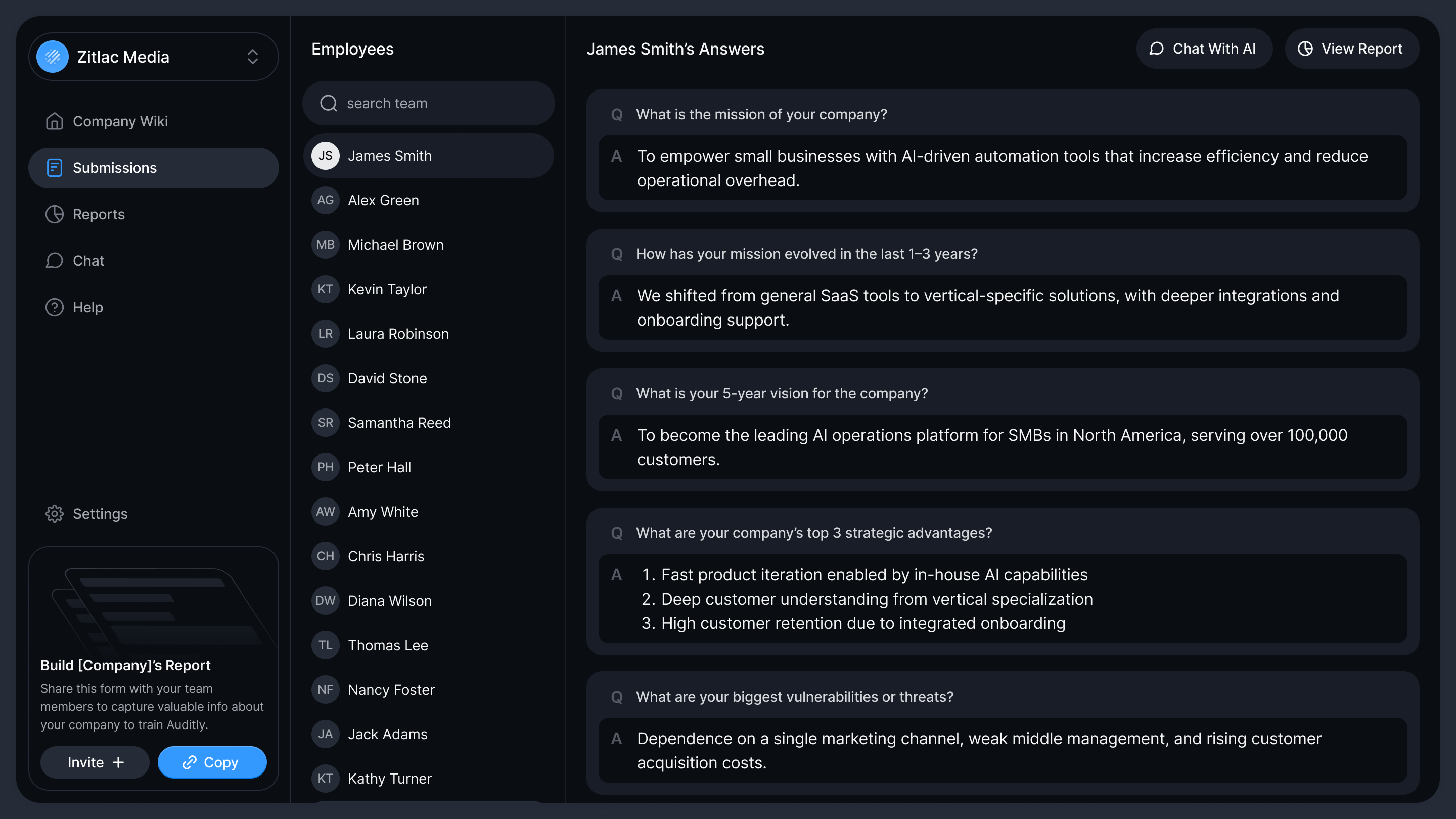Open the Reports pie-chart icon
Image resolution: width=1456 pixels, height=819 pixels.
click(54, 214)
